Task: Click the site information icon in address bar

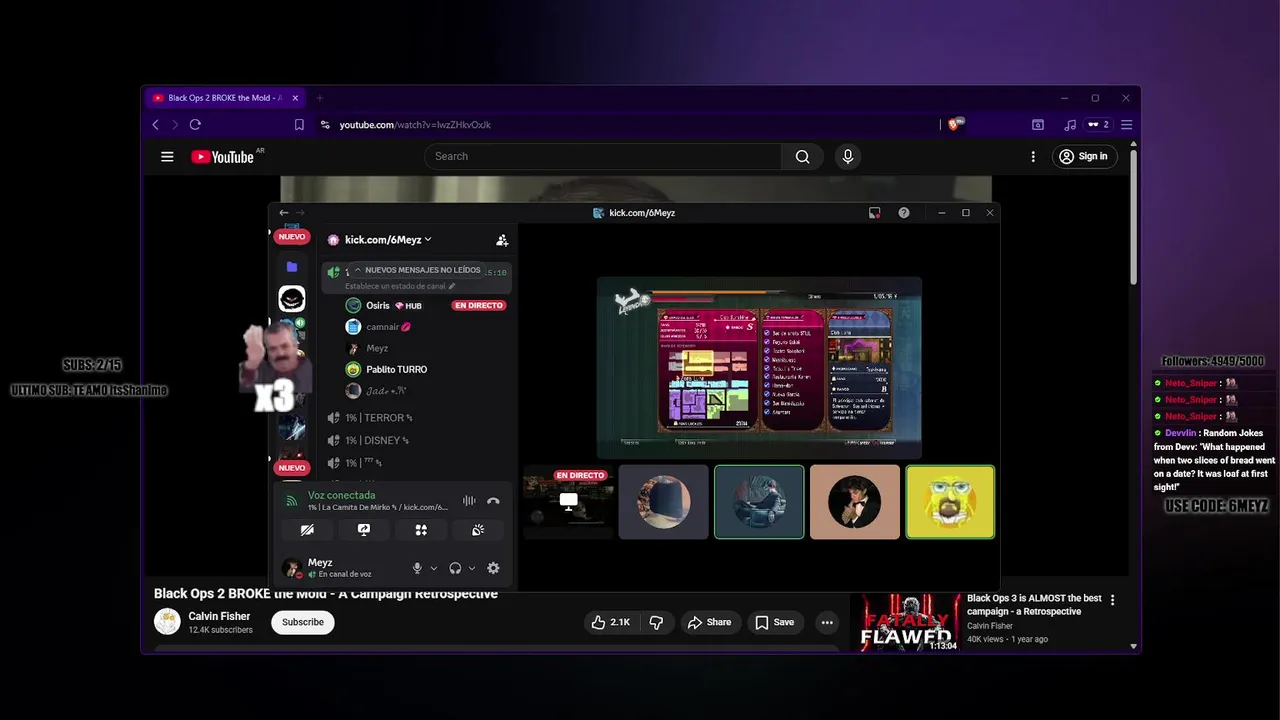Action: coord(325,125)
